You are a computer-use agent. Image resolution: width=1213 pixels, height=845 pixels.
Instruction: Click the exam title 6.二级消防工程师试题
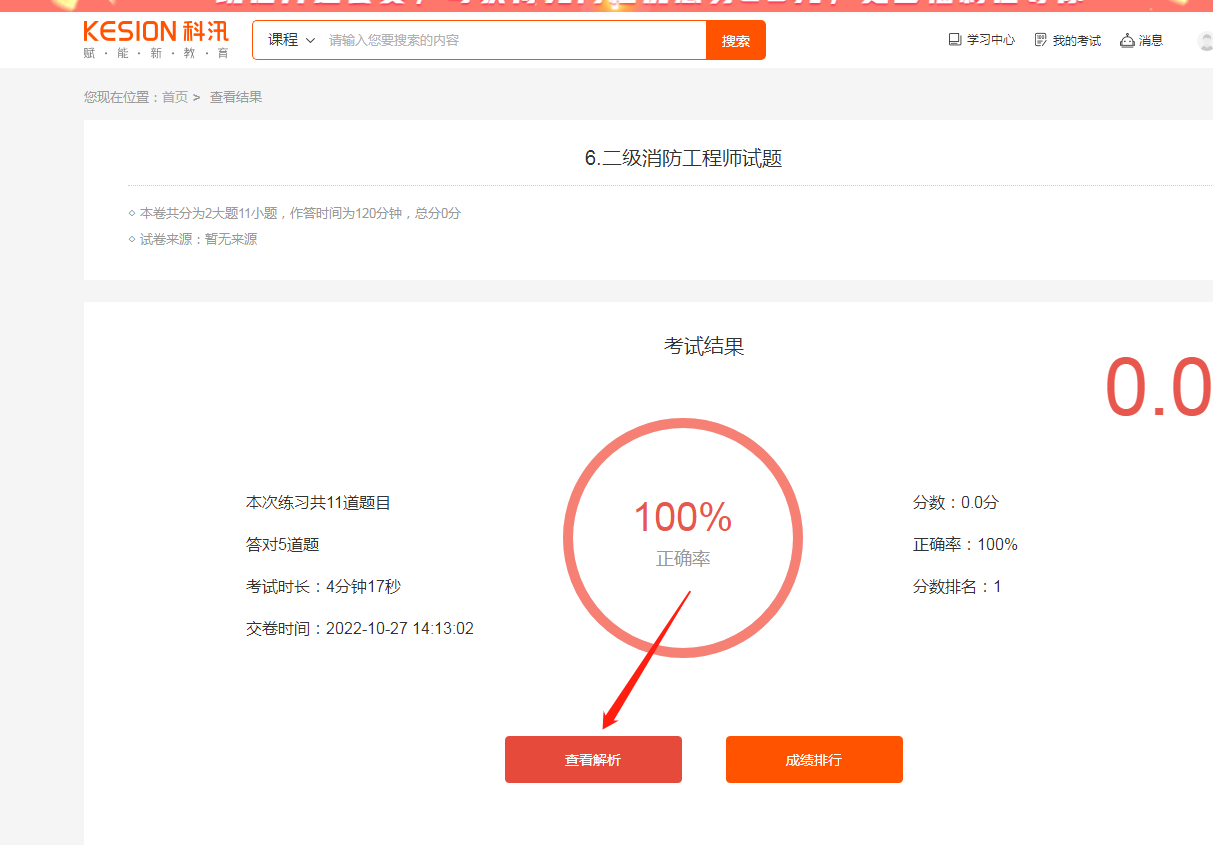point(683,158)
